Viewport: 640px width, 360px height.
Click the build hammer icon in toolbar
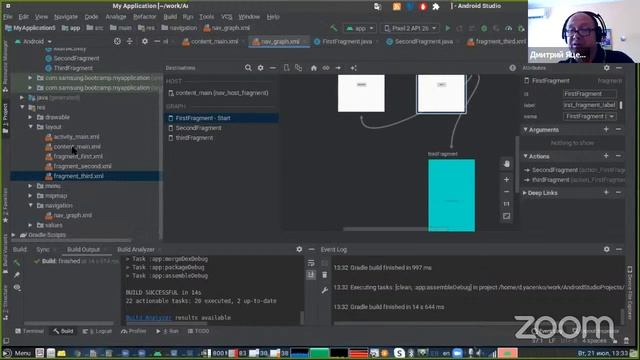point(334,28)
